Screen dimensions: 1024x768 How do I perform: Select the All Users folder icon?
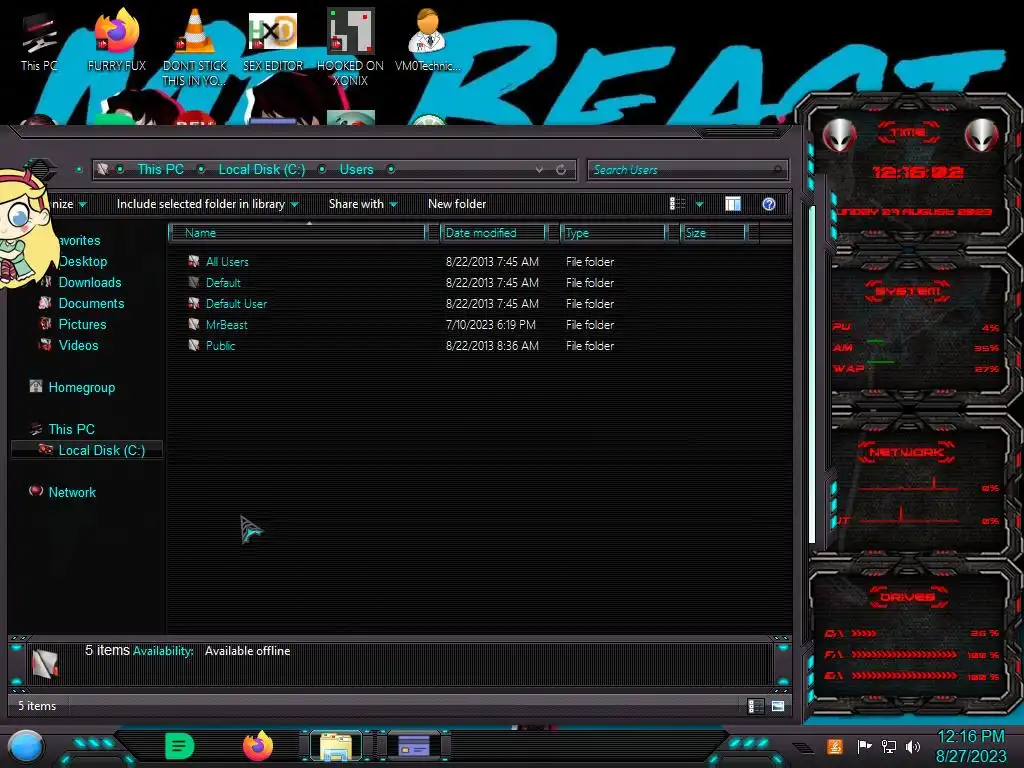click(193, 262)
